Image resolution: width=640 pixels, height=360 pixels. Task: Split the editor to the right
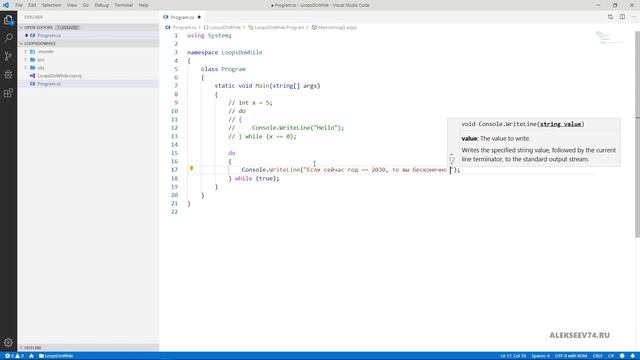(x=622, y=17)
